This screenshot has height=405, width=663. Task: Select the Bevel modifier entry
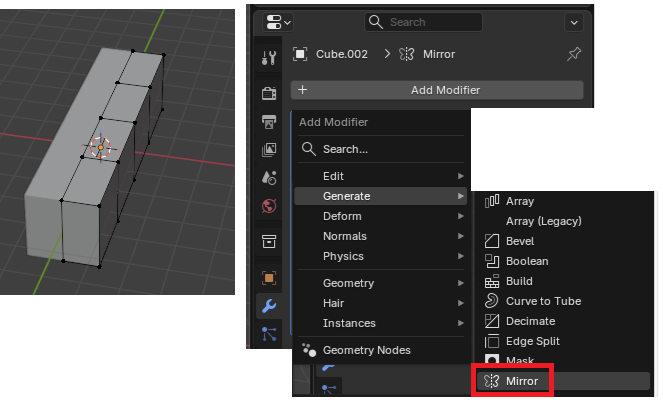pos(520,241)
